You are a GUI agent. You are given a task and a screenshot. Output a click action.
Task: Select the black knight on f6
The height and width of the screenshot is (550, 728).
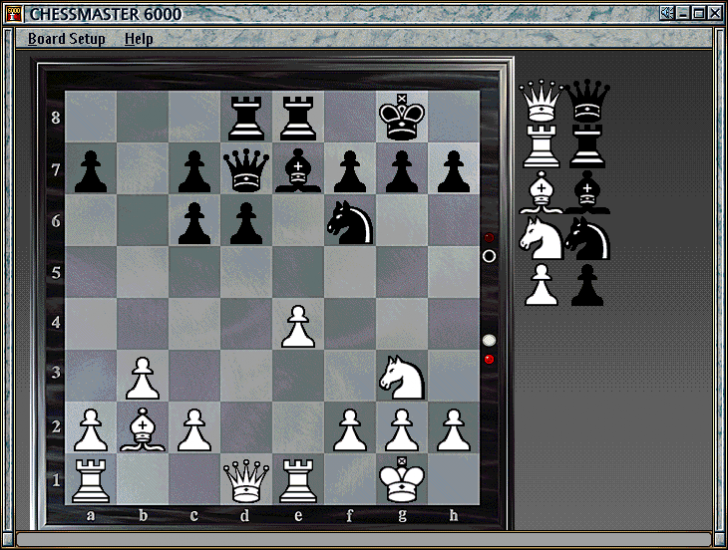tap(350, 222)
